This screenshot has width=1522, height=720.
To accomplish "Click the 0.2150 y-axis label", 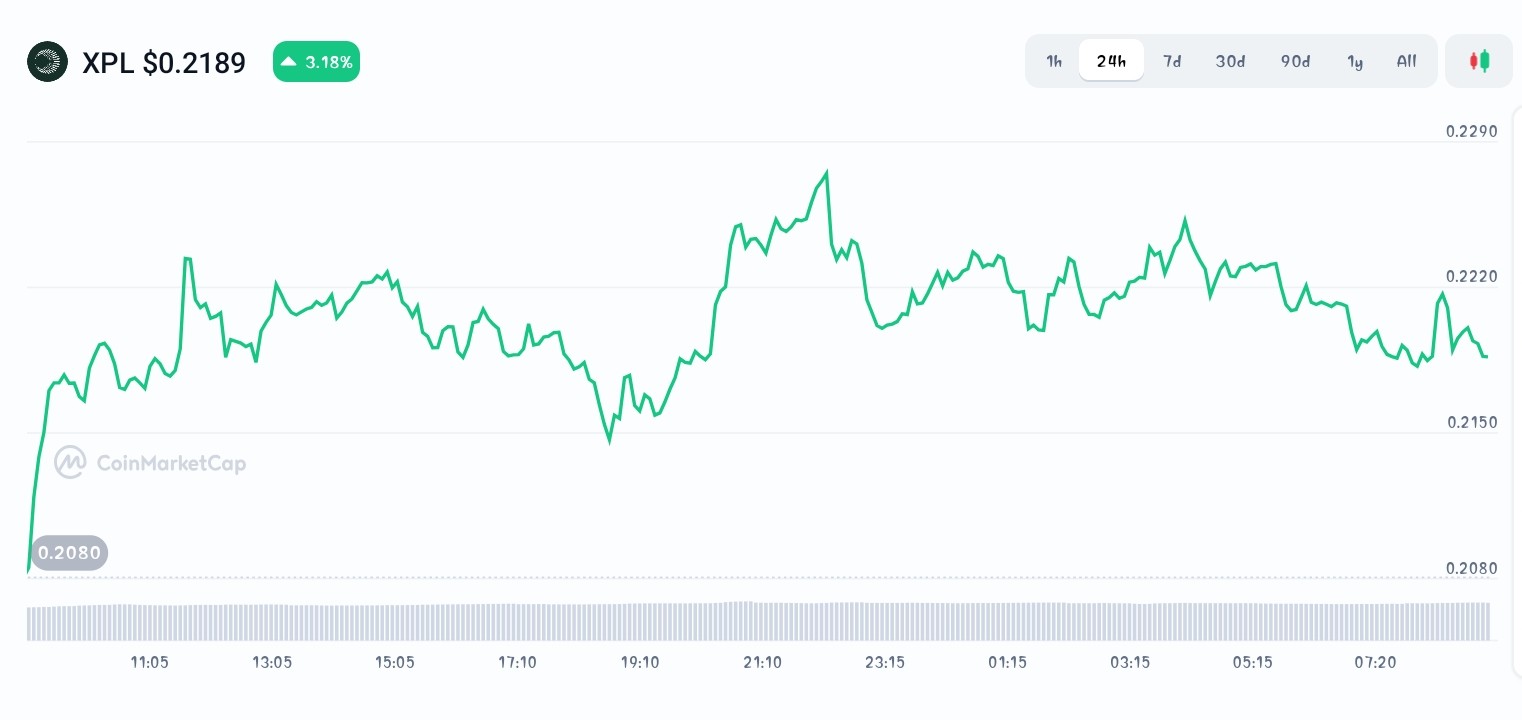I will [x=1472, y=422].
